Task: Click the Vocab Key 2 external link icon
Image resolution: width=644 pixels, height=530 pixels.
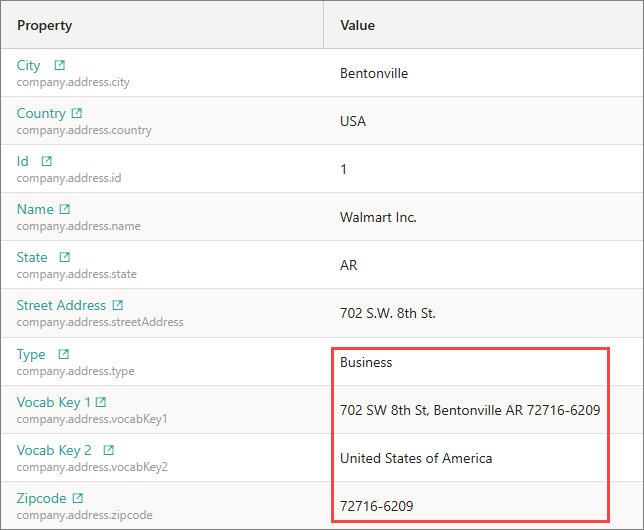Action: [109, 450]
